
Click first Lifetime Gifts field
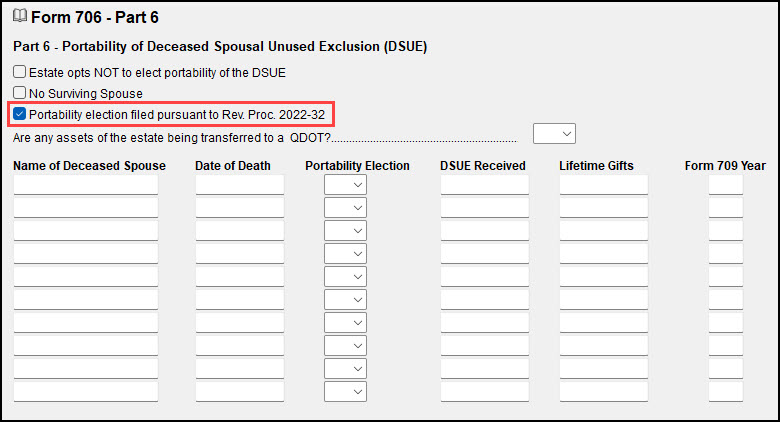pos(604,185)
